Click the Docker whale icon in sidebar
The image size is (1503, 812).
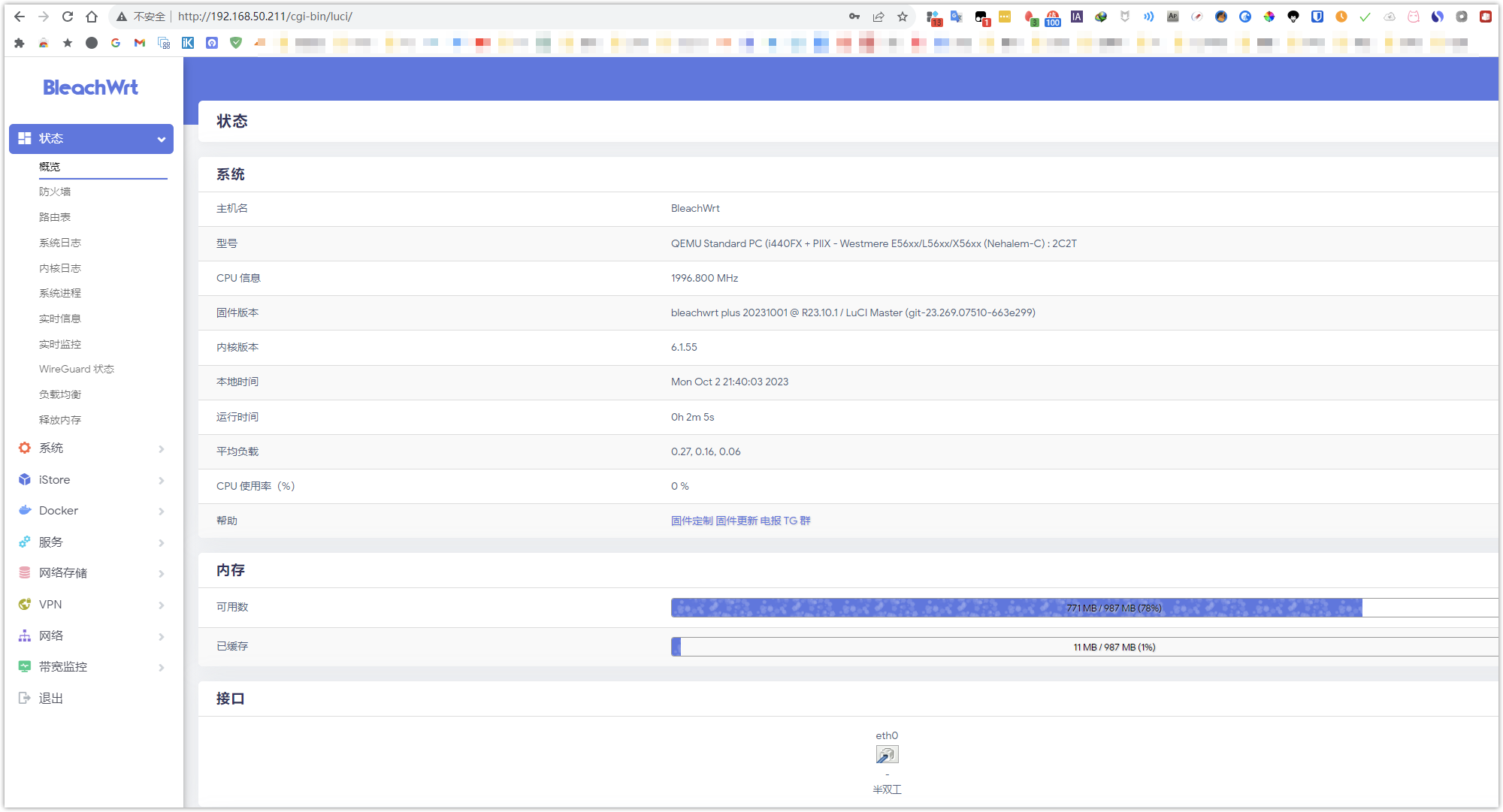(25, 510)
